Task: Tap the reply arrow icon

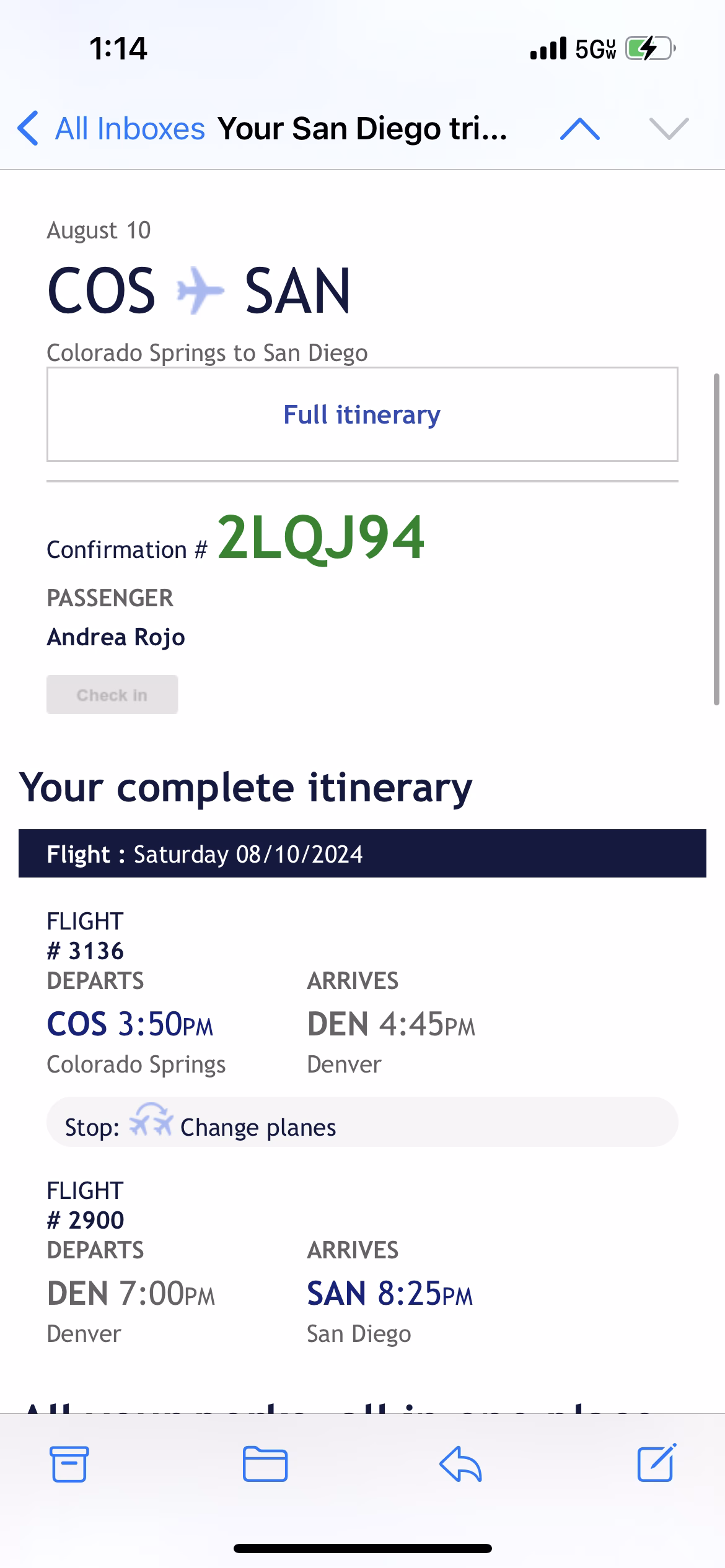Action: coord(460,1464)
